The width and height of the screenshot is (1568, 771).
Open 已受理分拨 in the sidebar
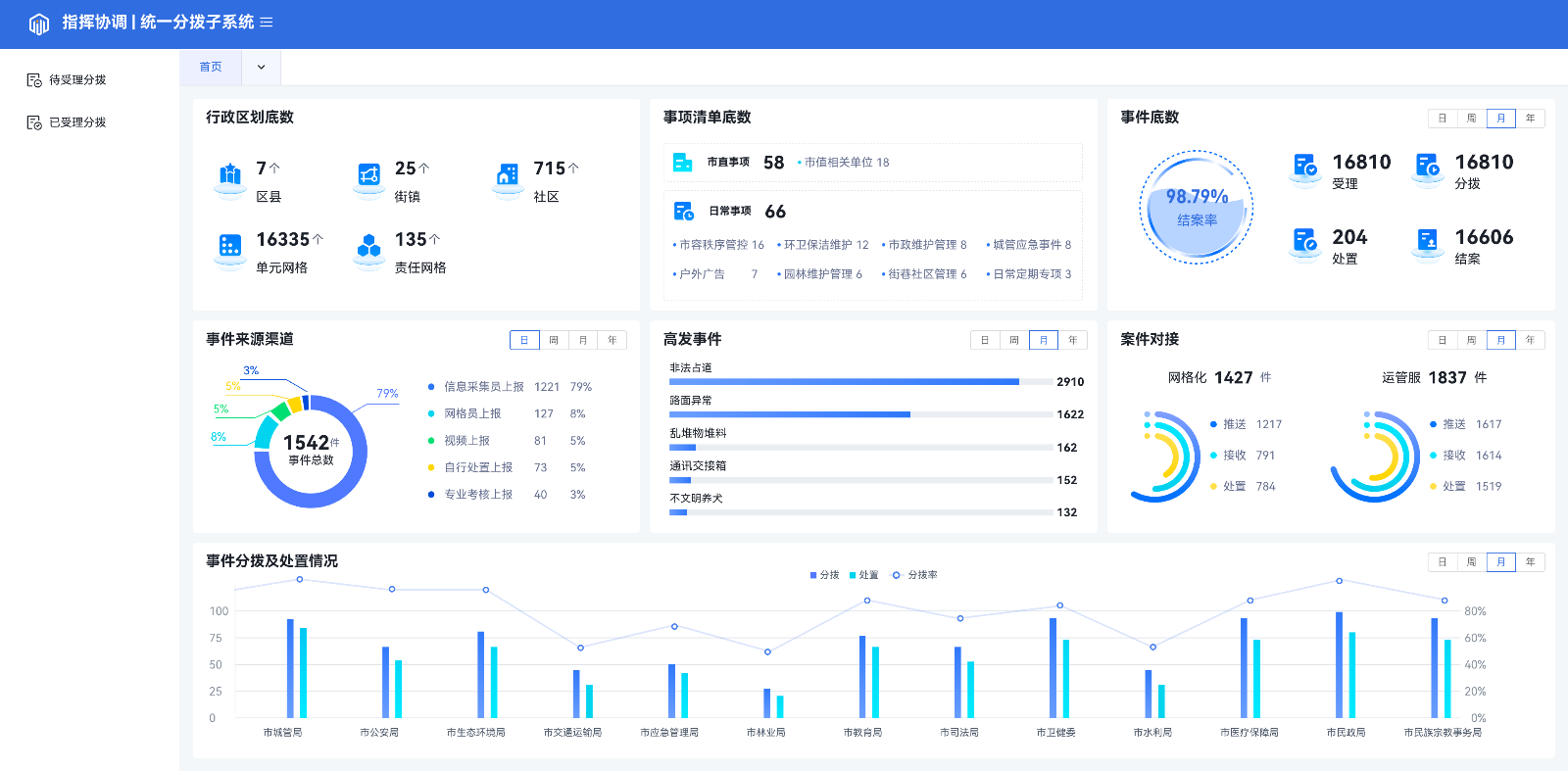click(77, 122)
